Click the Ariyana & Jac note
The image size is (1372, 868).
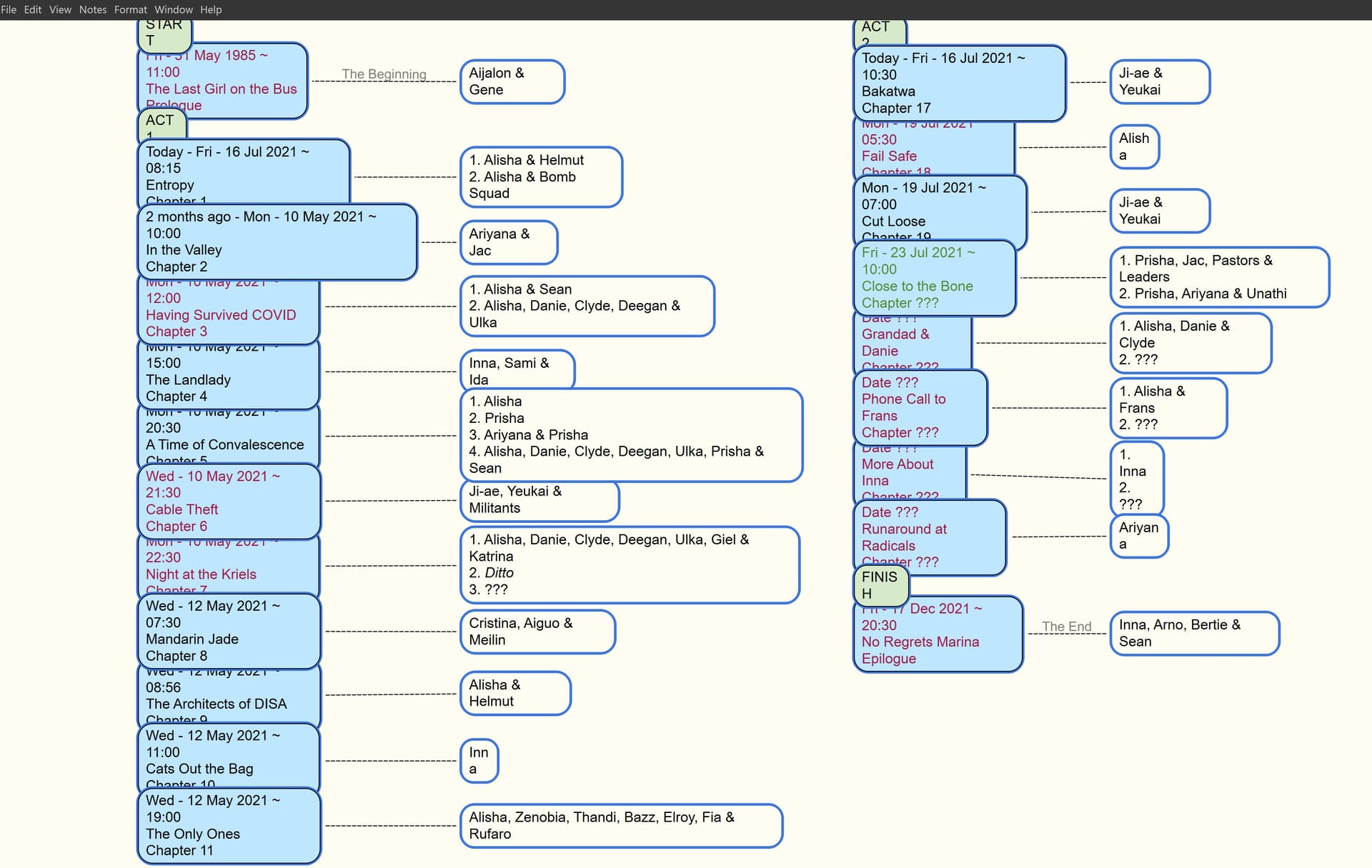tap(509, 242)
